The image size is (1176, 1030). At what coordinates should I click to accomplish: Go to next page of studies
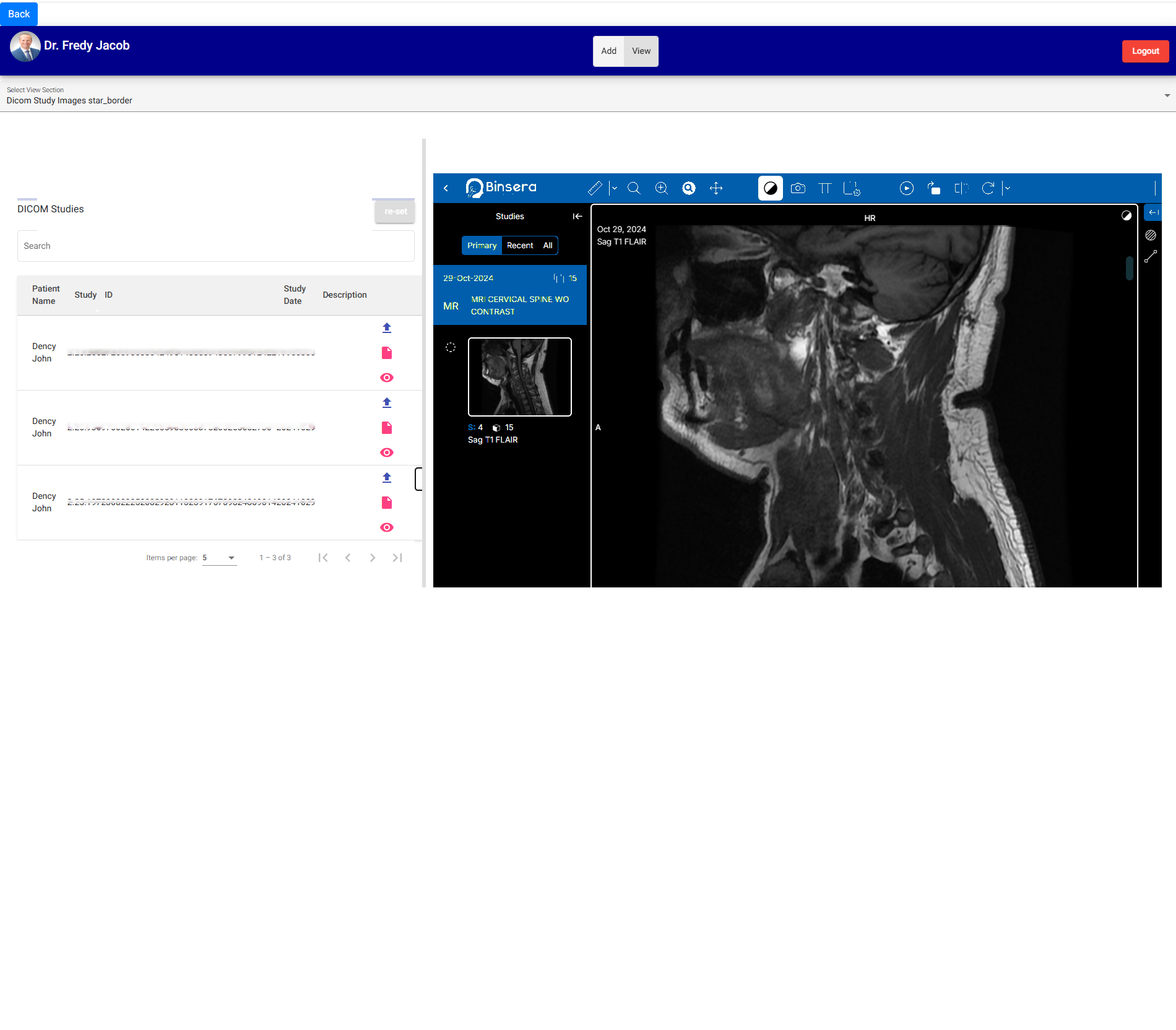[373, 558]
